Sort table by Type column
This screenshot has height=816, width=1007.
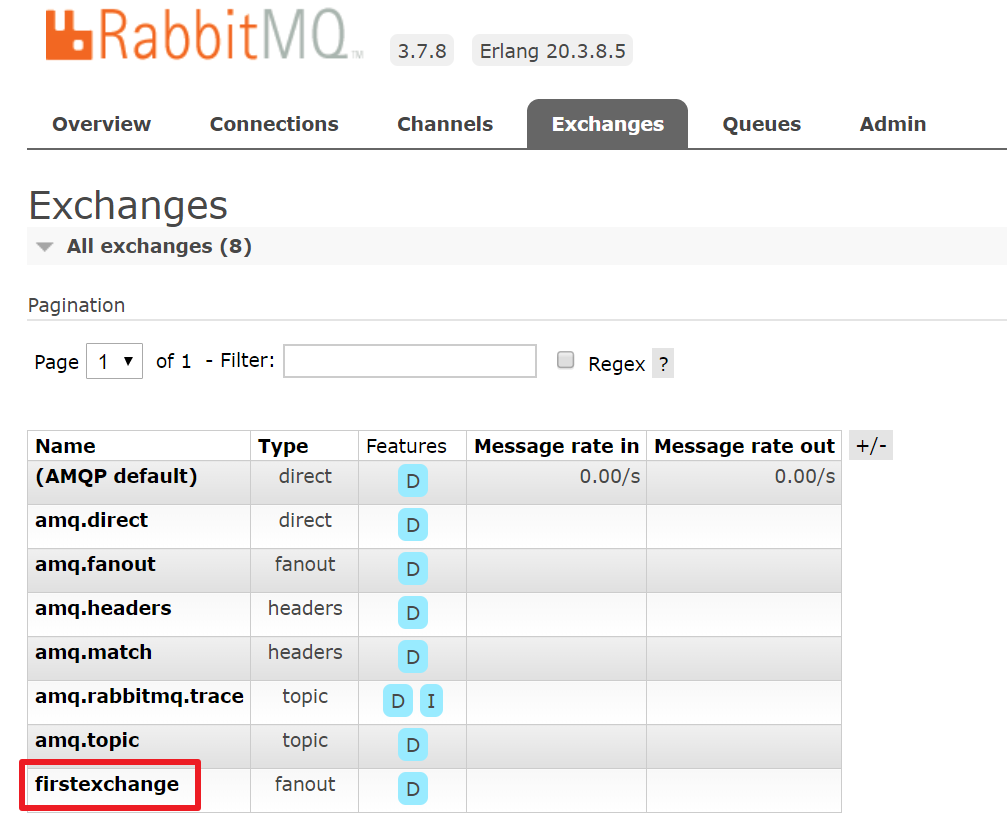pos(283,446)
